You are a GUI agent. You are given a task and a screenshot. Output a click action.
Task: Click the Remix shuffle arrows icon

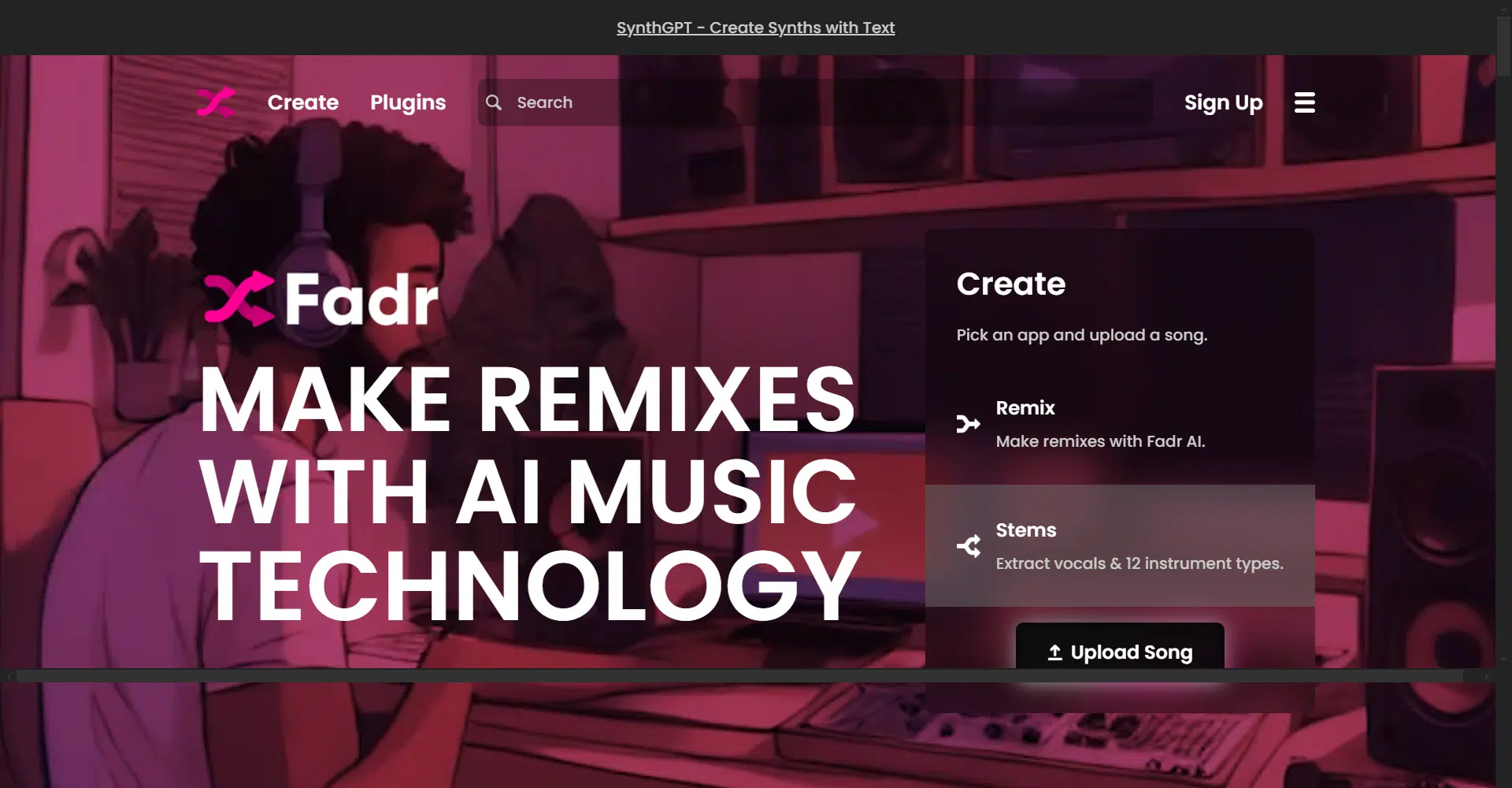point(968,424)
